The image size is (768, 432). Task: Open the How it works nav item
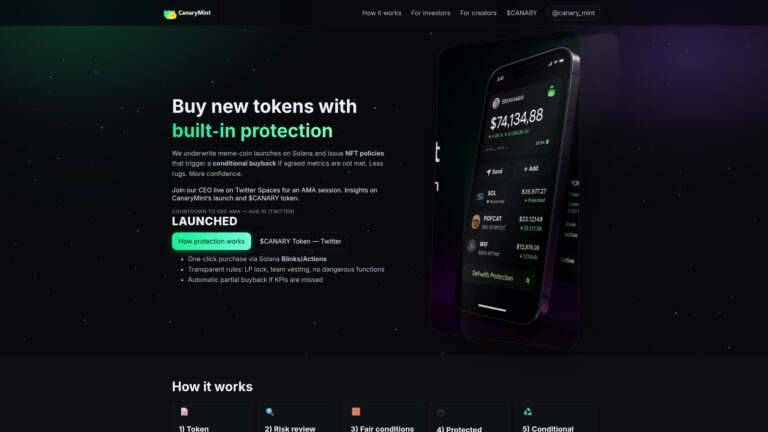click(x=382, y=13)
